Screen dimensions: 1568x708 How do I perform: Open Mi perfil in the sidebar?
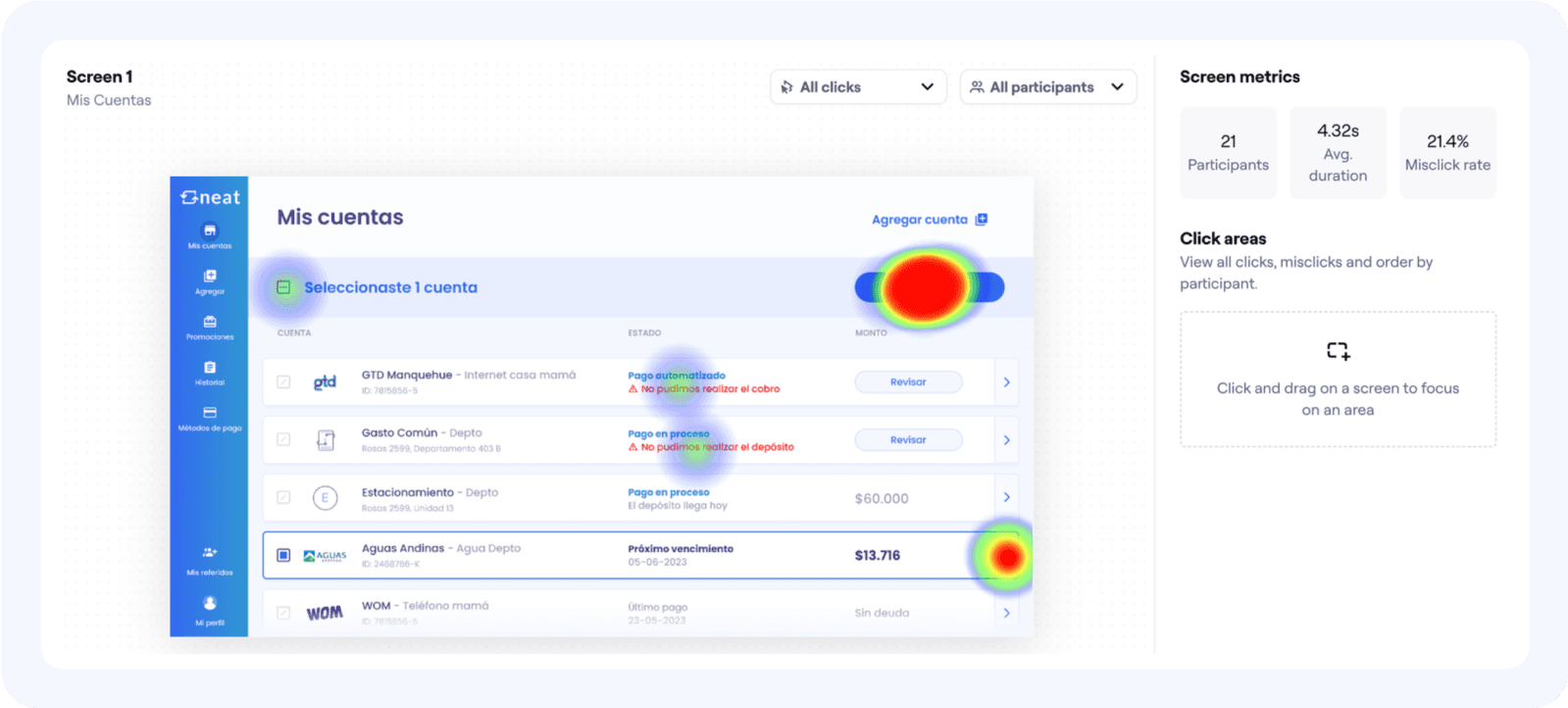[210, 610]
